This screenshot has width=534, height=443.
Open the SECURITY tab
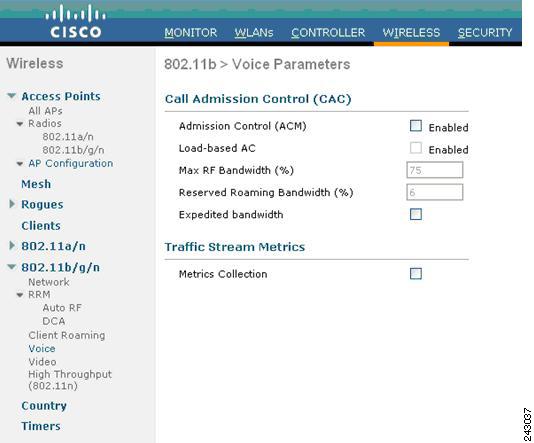(485, 33)
